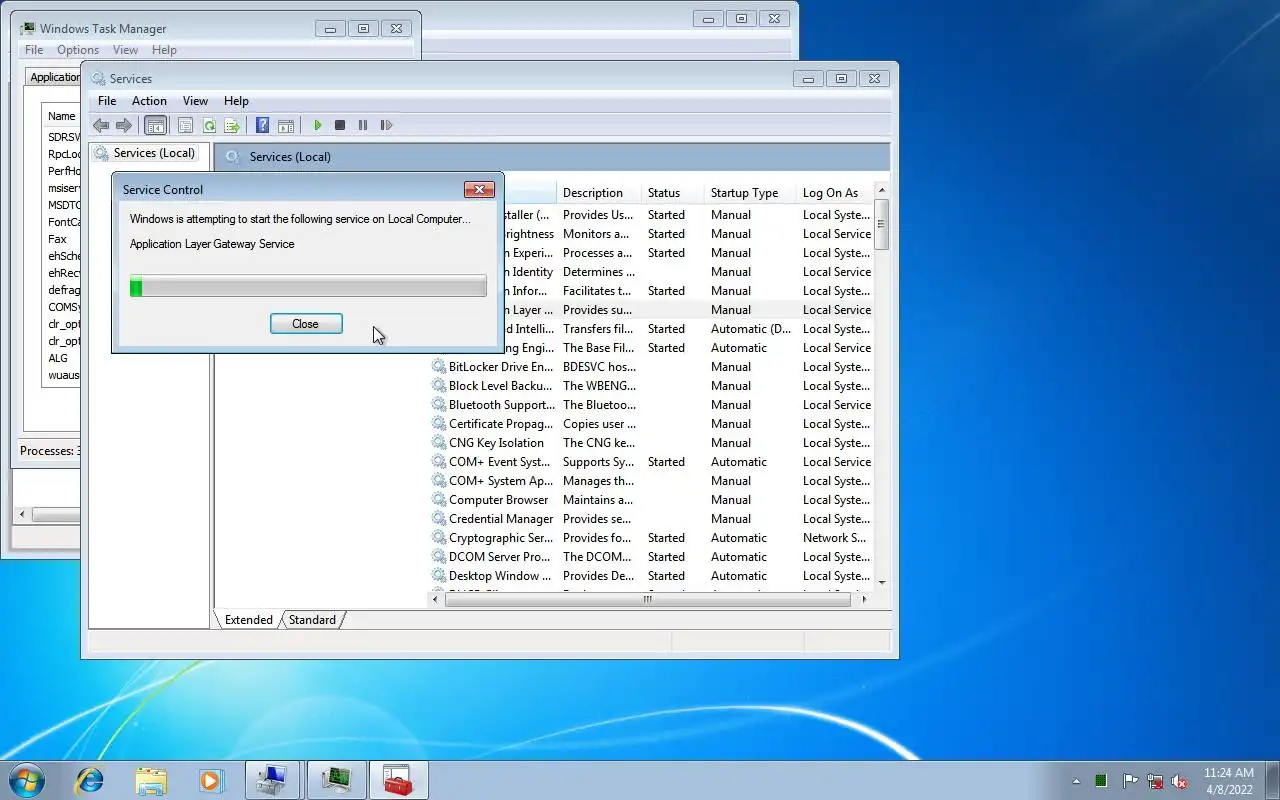Click the Forward arrow in Services toolbar
Viewport: 1280px width, 800px height.
(124, 125)
